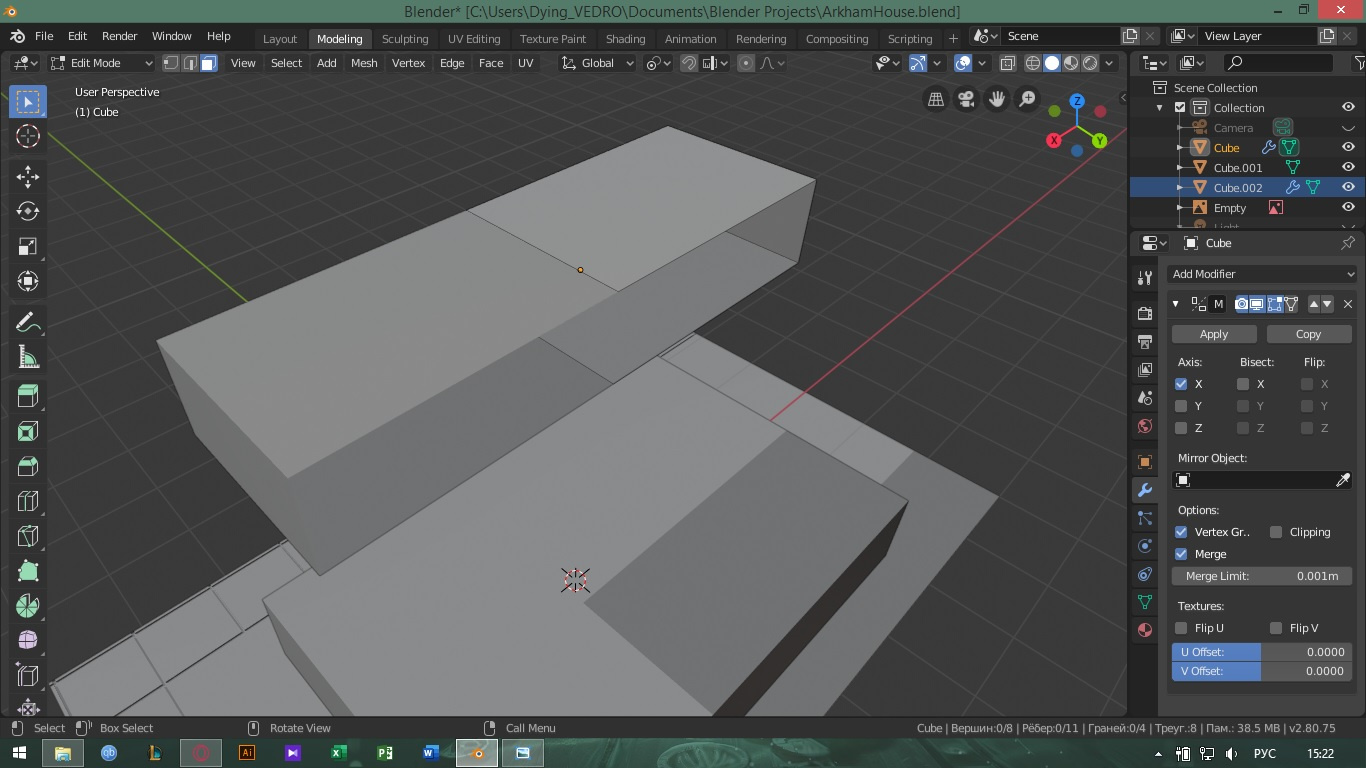The image size is (1366, 768).
Task: Collapse the Collection tree in outliner
Action: [x=1160, y=108]
